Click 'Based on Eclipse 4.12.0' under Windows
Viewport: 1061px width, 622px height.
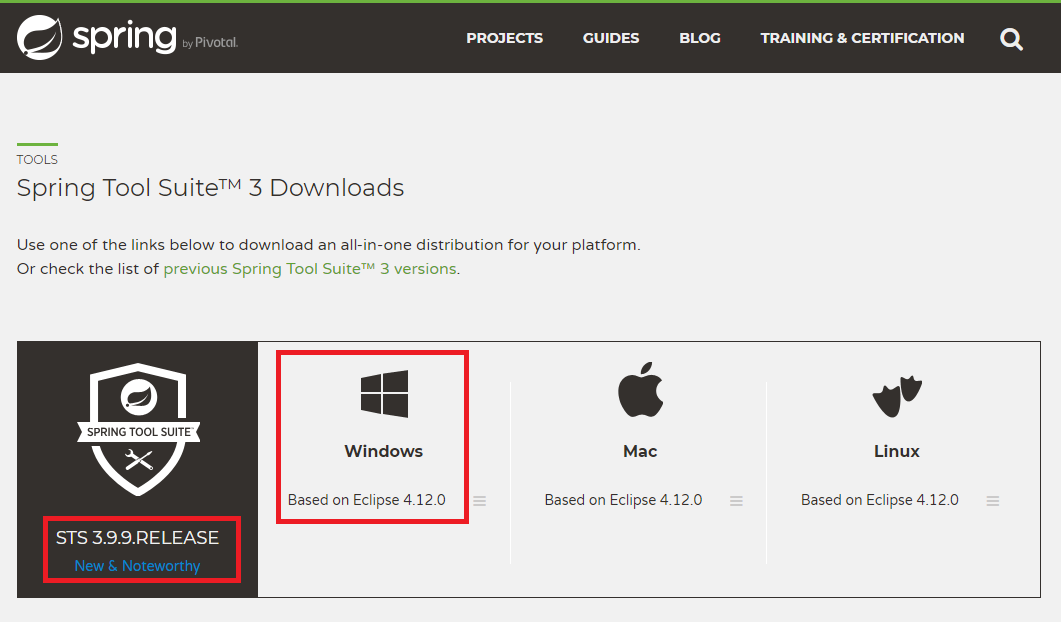tap(367, 500)
